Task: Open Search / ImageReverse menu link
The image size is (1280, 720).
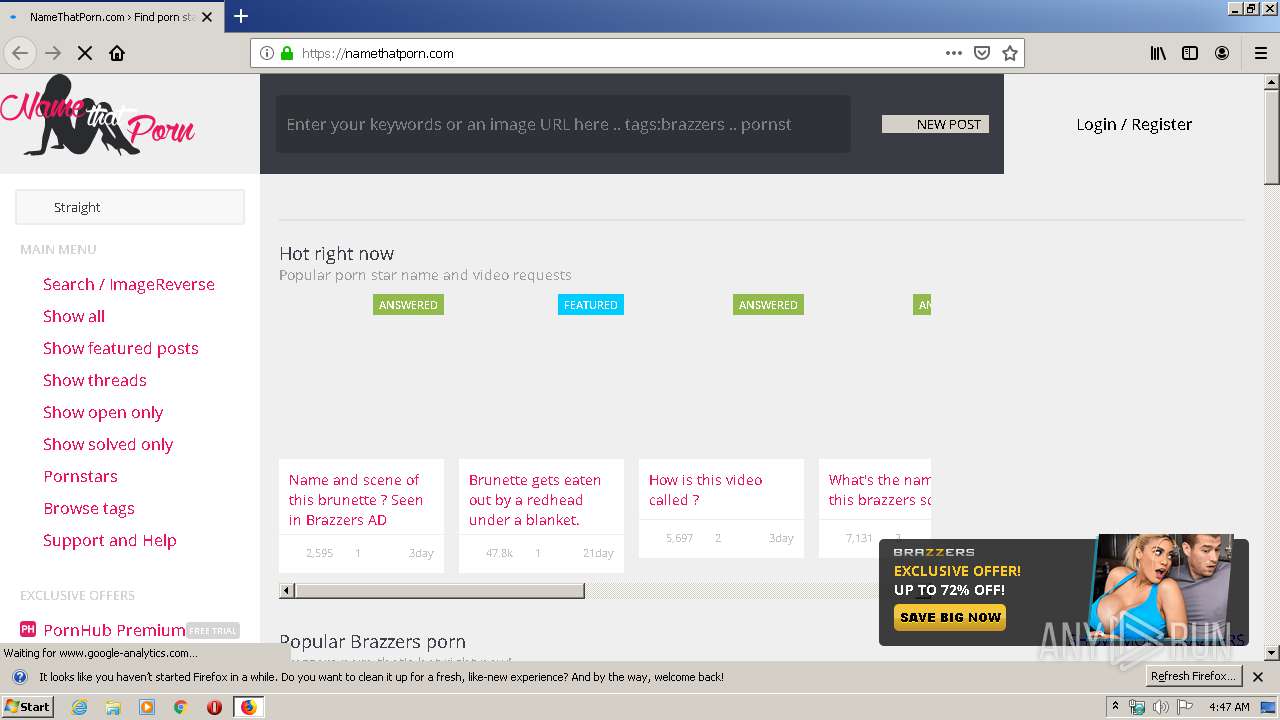Action: (129, 284)
